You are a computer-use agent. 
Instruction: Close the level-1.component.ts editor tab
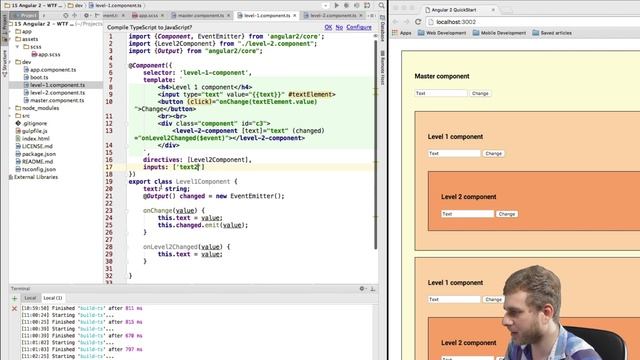click(295, 16)
